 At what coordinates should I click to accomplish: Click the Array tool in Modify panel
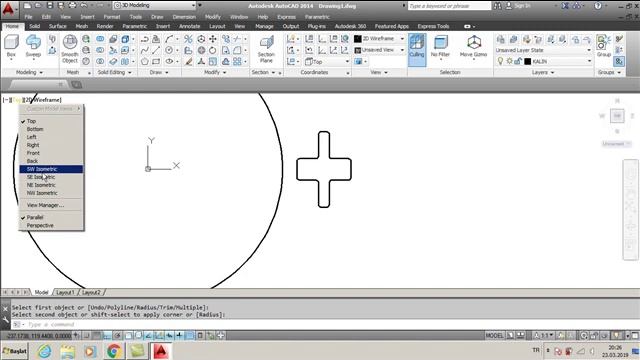point(237,62)
